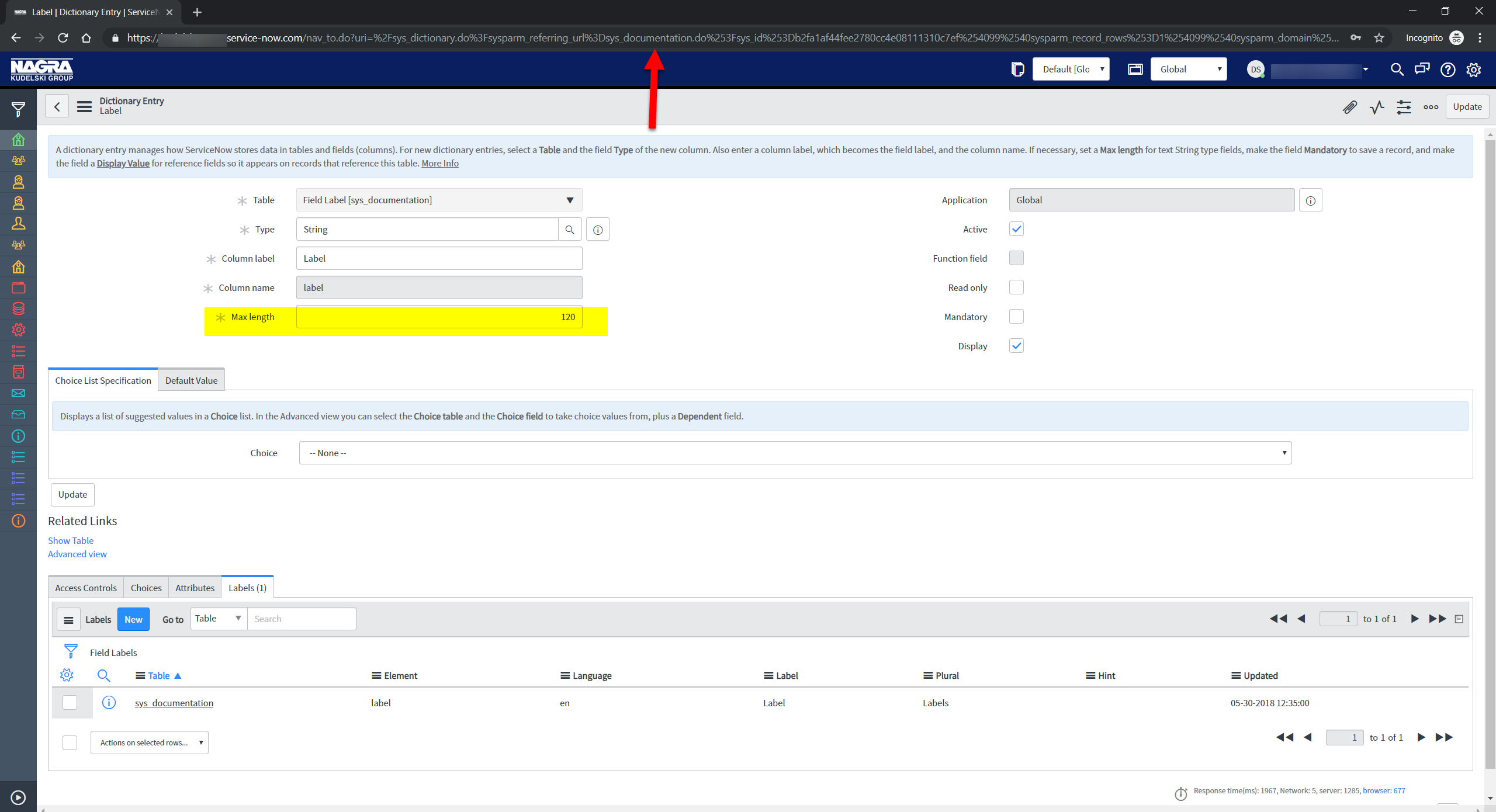The image size is (1496, 812).
Task: Click the help question mark icon
Action: tap(1448, 70)
